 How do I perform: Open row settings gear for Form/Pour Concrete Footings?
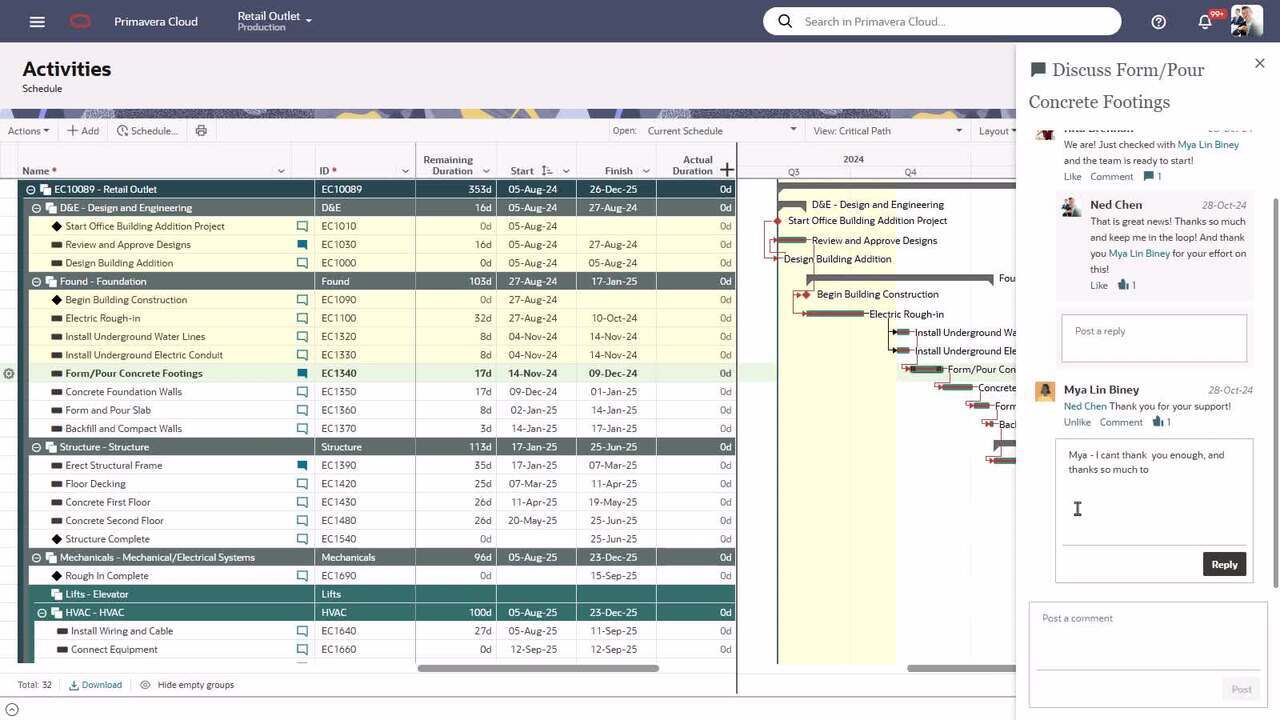[x=9, y=374]
